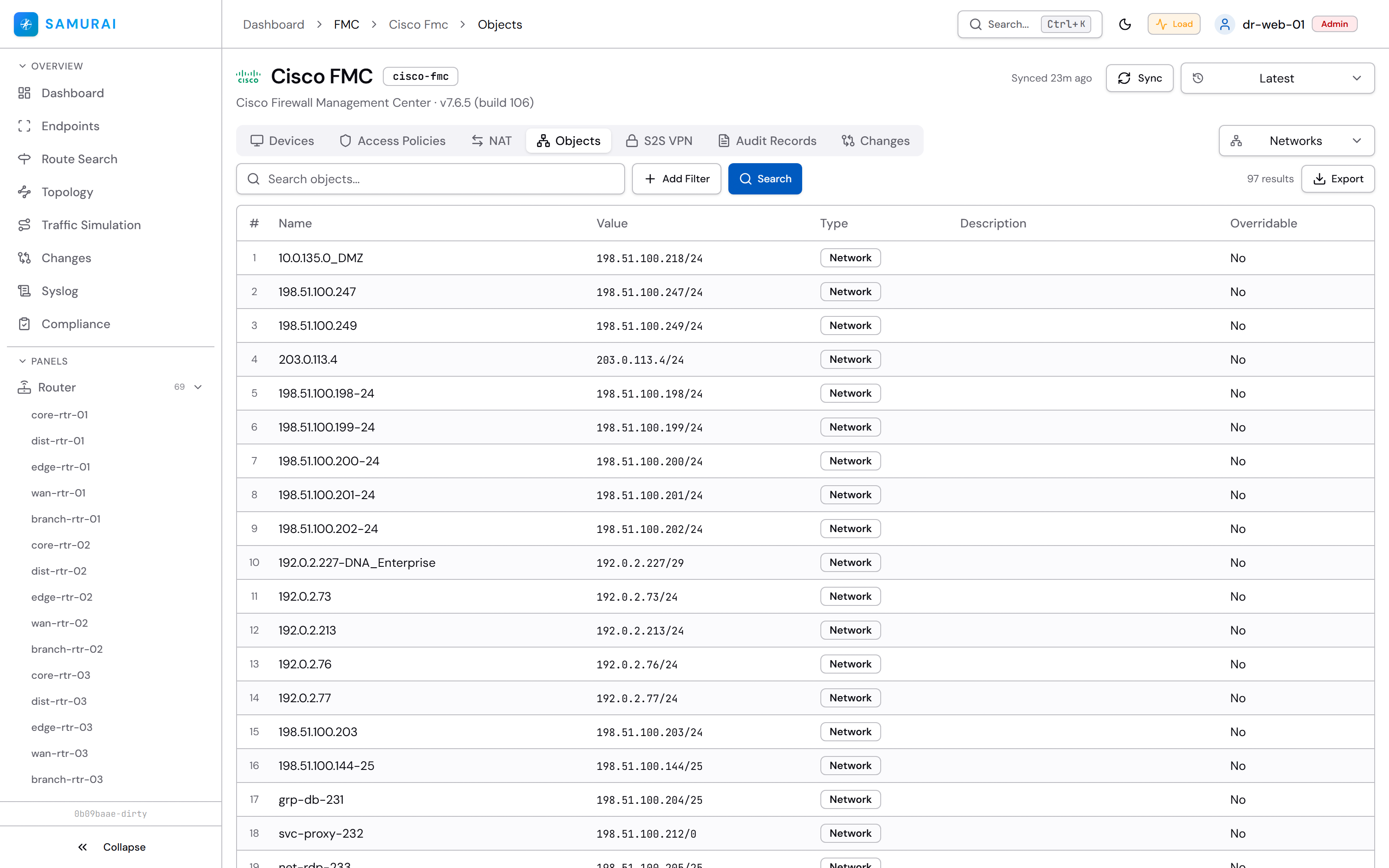Image resolution: width=1389 pixels, height=868 pixels.
Task: Switch to the S2S VPN tab
Action: coord(659,141)
